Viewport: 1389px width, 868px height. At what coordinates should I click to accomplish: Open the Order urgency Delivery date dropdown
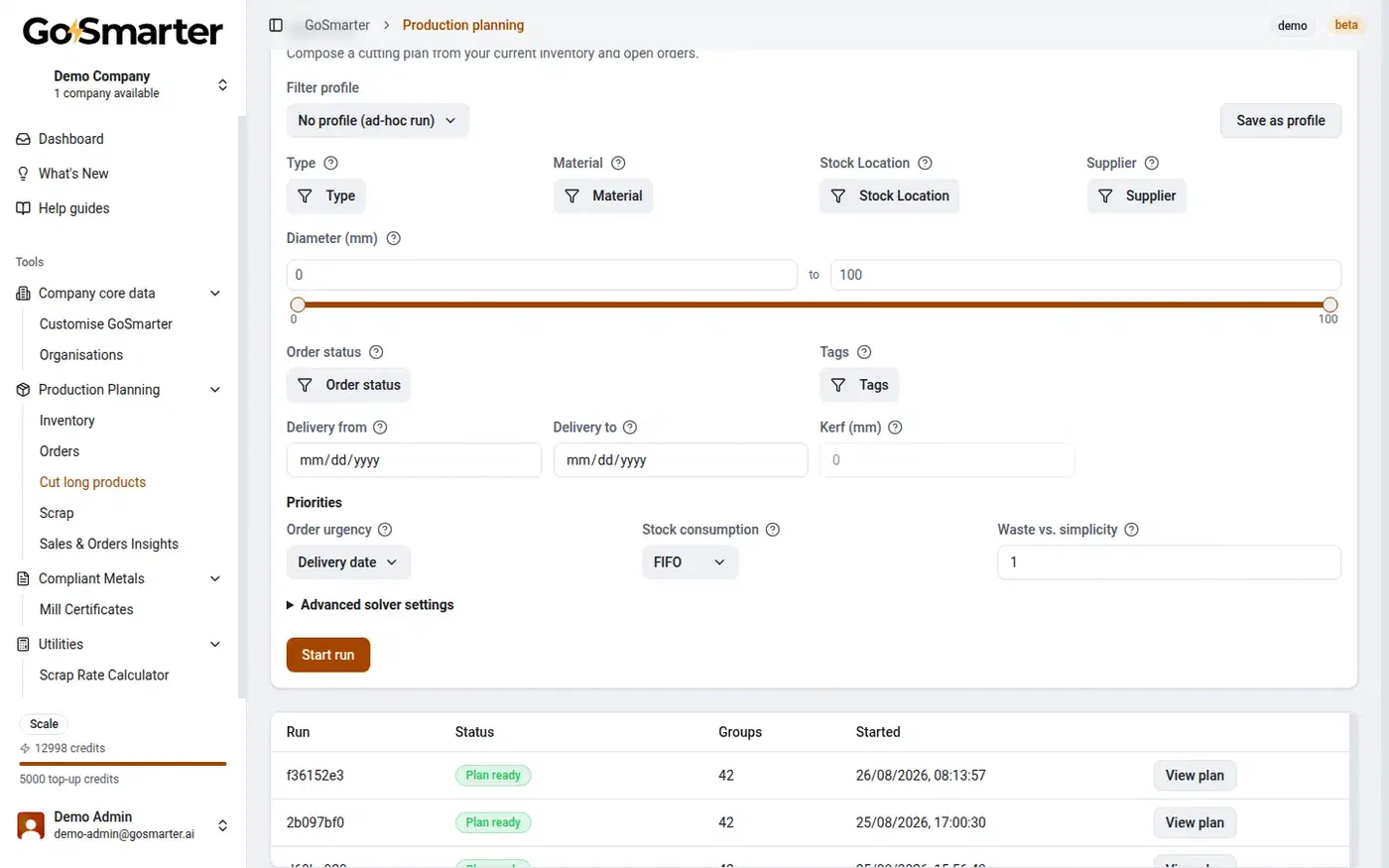[348, 562]
